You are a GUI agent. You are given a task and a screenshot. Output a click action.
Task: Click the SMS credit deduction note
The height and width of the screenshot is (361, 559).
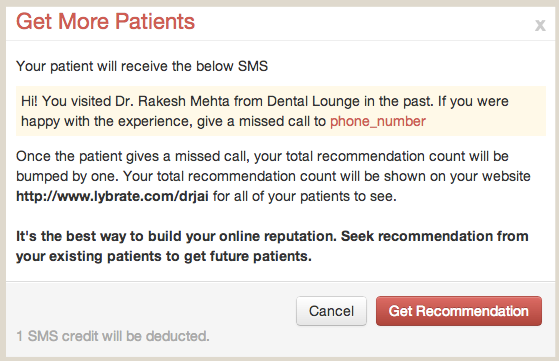(x=113, y=336)
